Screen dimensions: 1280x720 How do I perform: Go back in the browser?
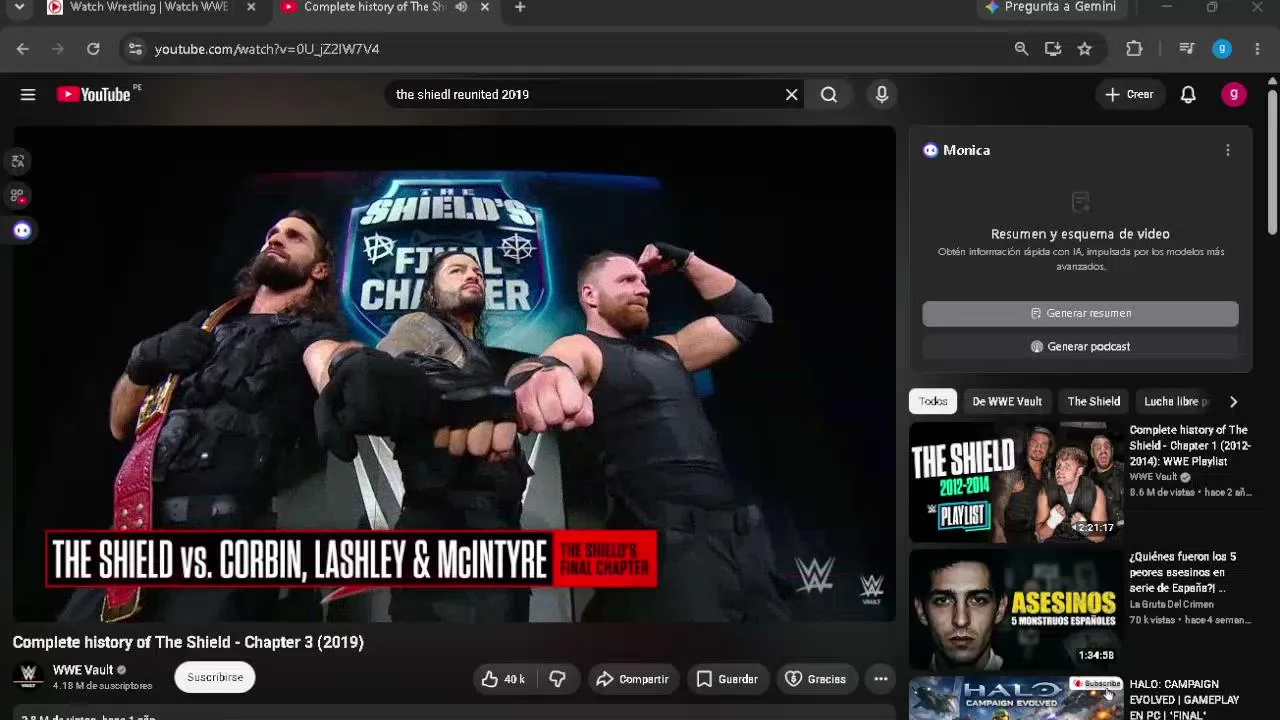[23, 49]
